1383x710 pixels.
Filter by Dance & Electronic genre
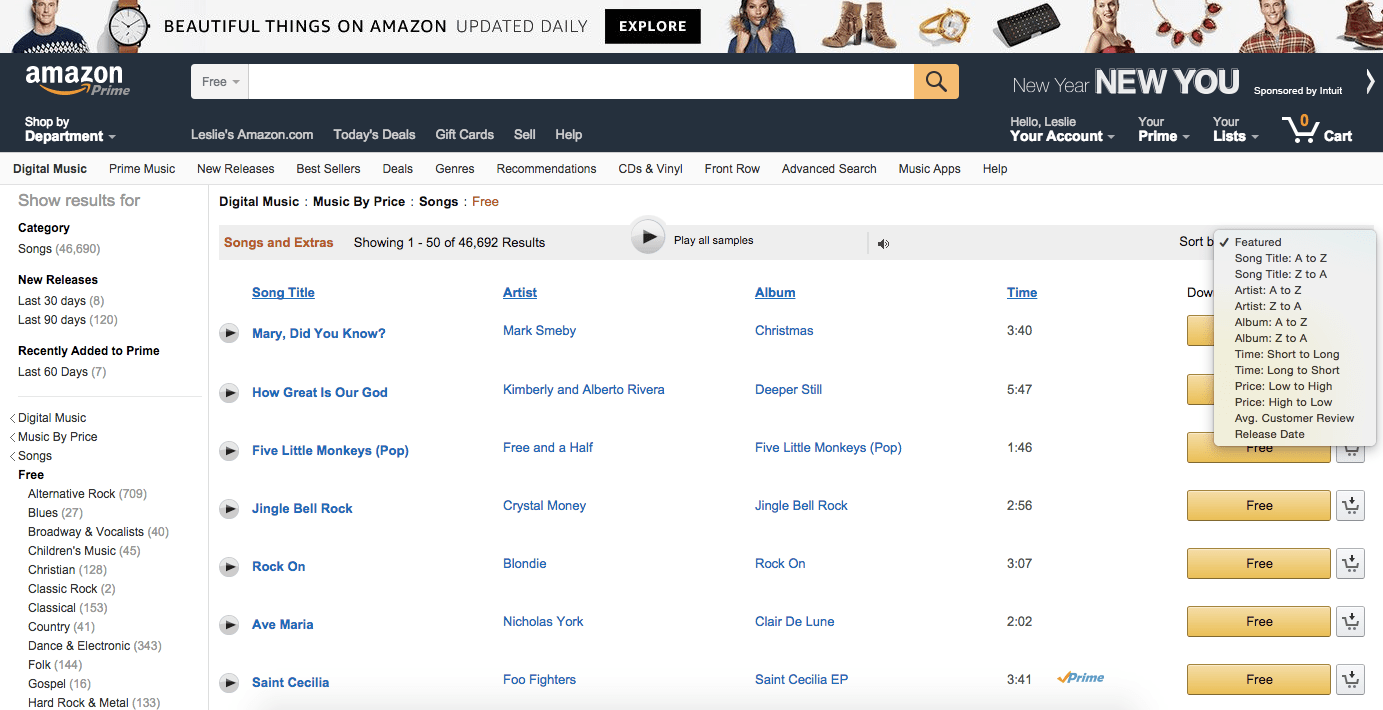pyautogui.click(x=94, y=646)
